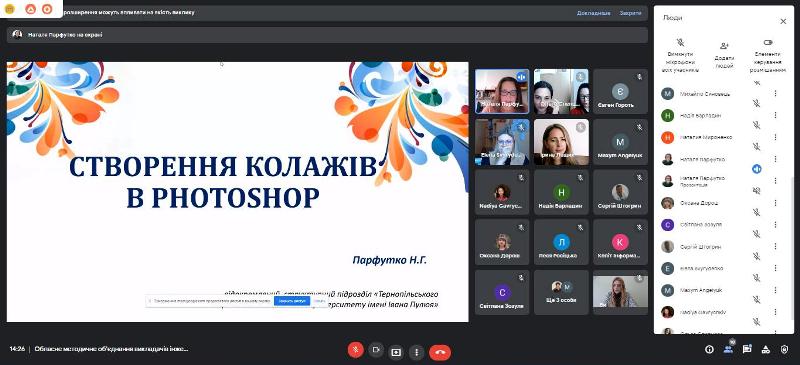Open more options for Maxym Андрюк in list
Image resolution: width=800 pixels, height=365 pixels.
776,290
